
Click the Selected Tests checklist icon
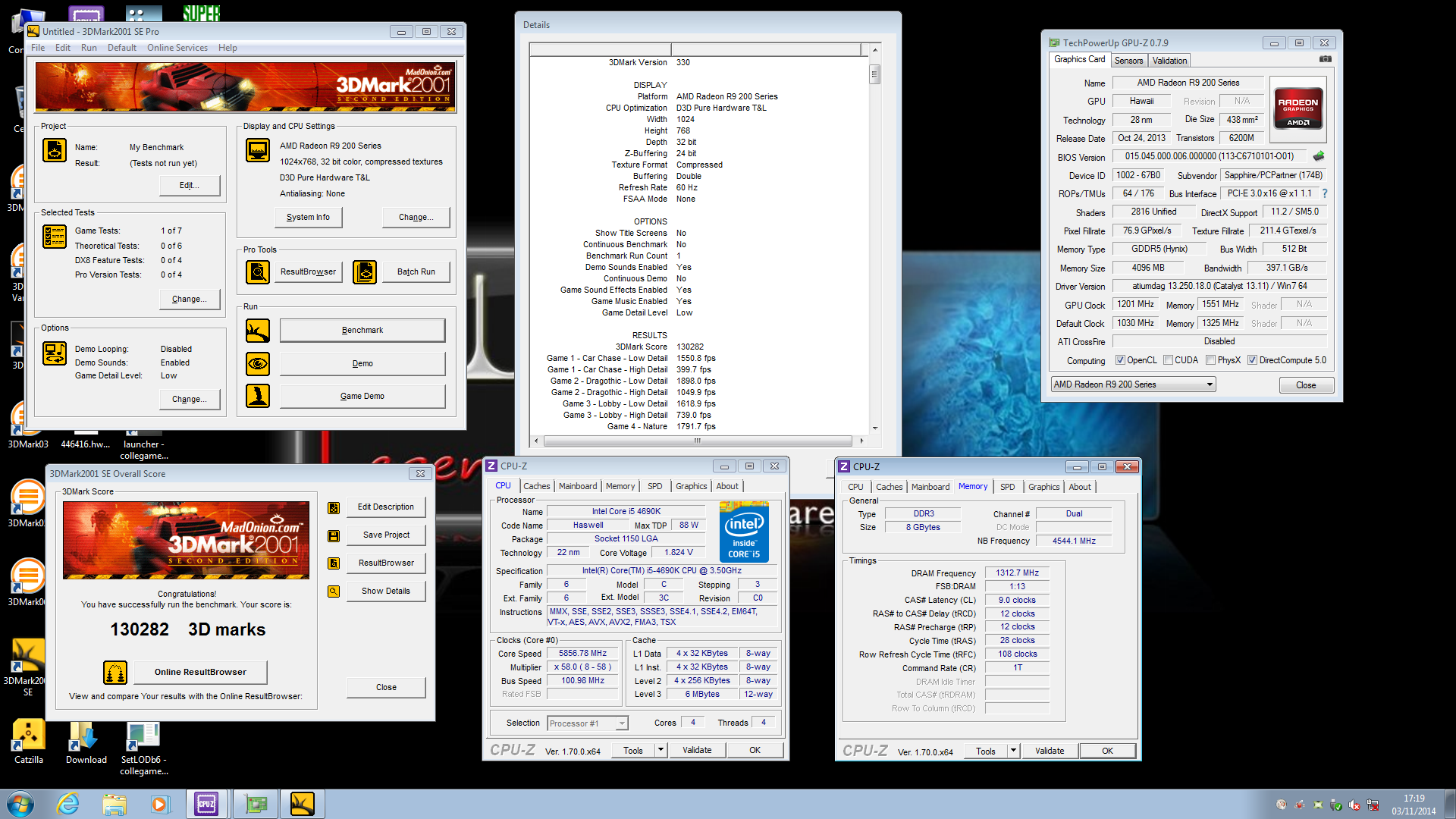tap(55, 237)
